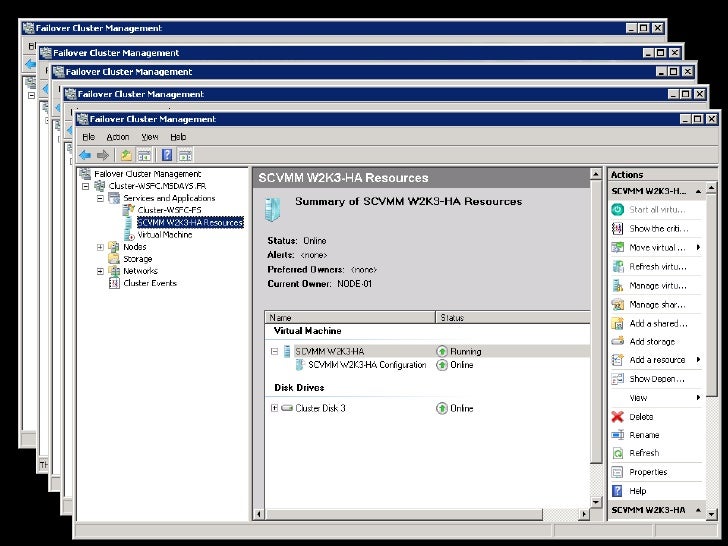The height and width of the screenshot is (546, 728).
Task: Open the Action menu
Action: tap(118, 137)
